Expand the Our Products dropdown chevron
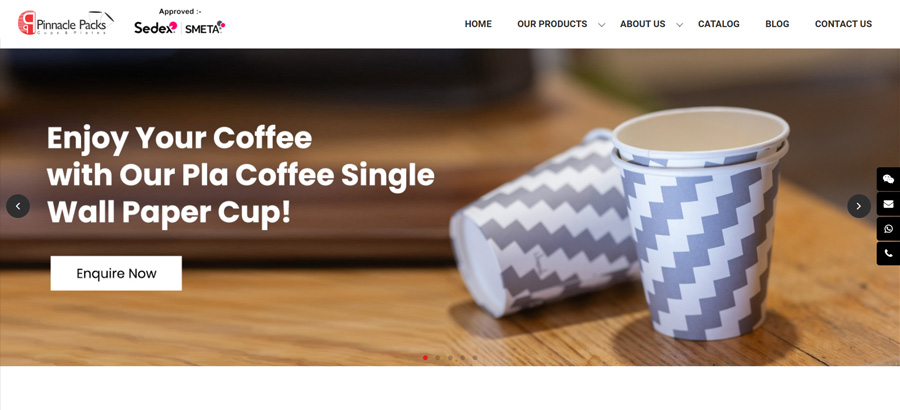 (602, 25)
